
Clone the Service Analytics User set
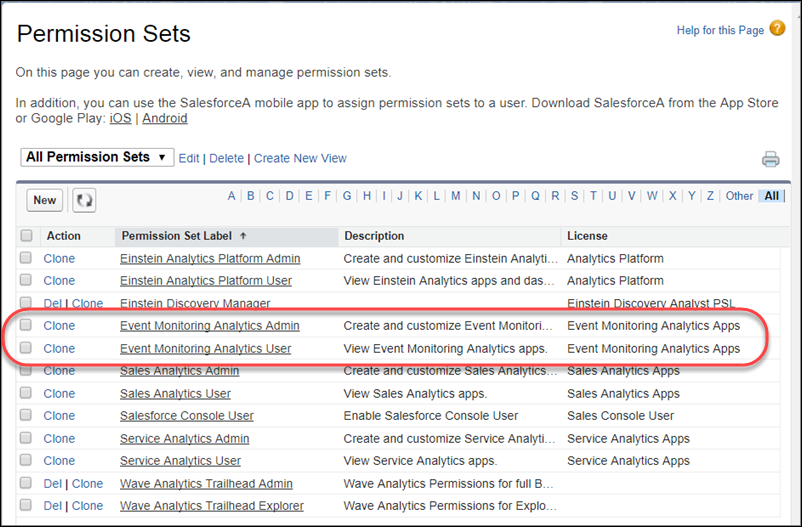coord(59,460)
